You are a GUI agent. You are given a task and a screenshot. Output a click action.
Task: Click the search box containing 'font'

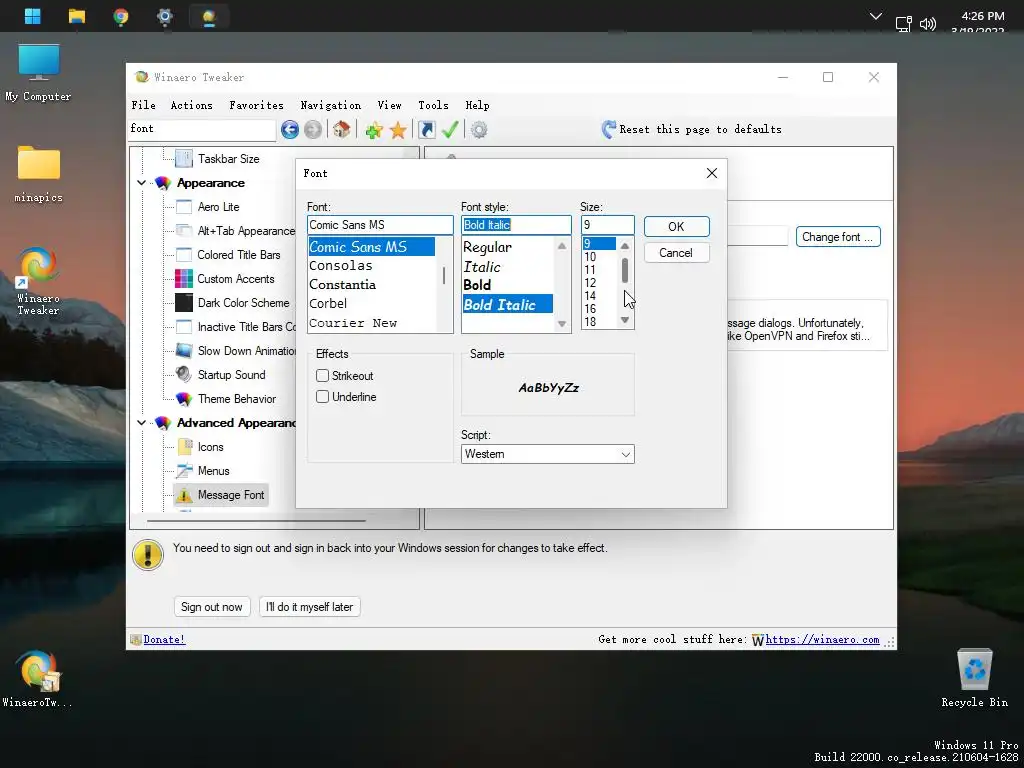pyautogui.click(x=202, y=129)
